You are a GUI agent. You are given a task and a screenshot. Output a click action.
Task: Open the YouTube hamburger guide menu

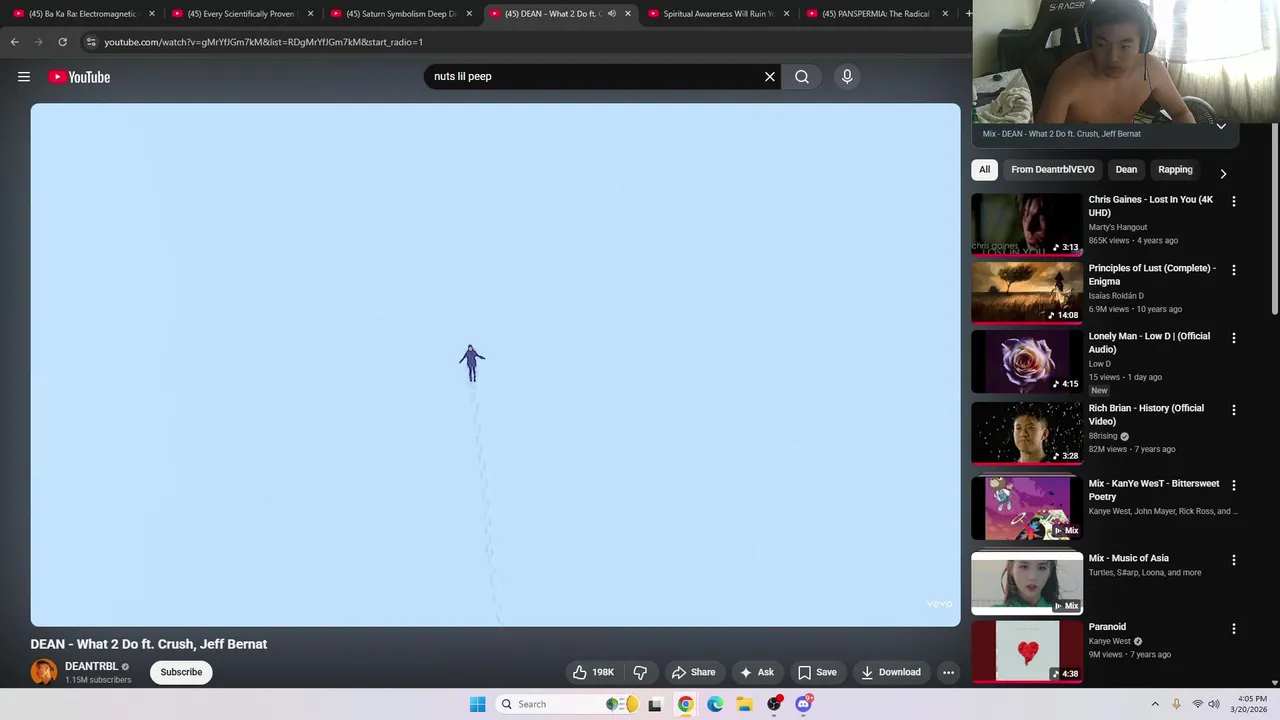[24, 77]
